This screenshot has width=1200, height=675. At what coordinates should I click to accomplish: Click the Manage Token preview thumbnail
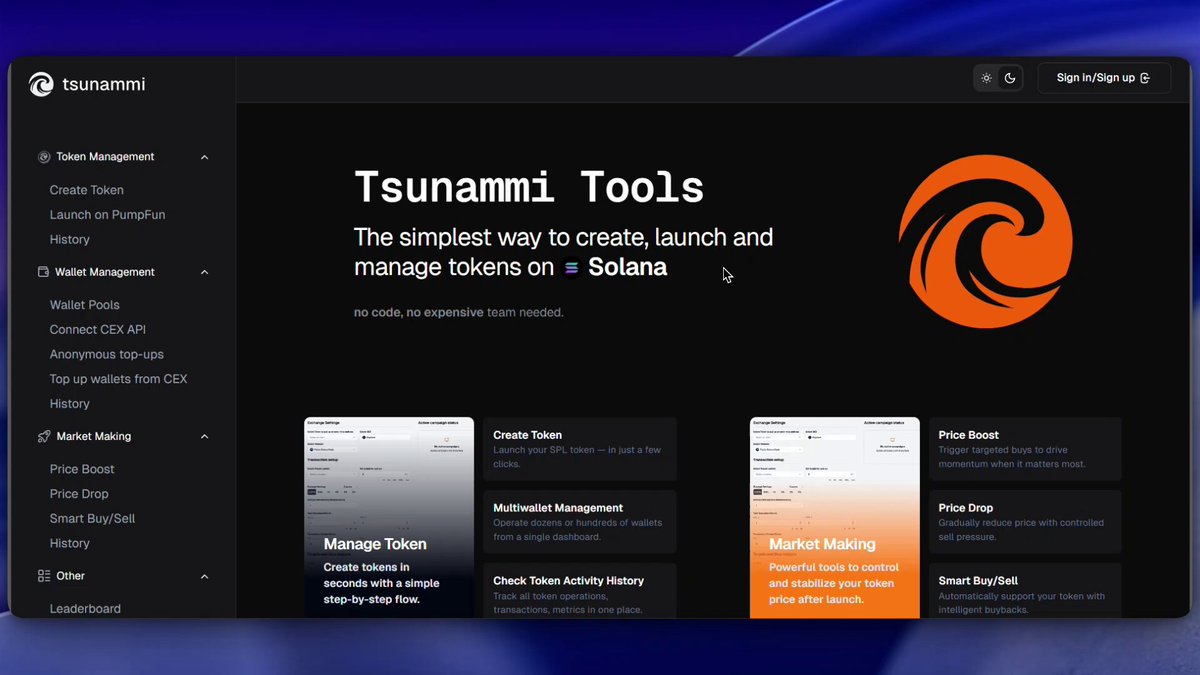tap(389, 517)
